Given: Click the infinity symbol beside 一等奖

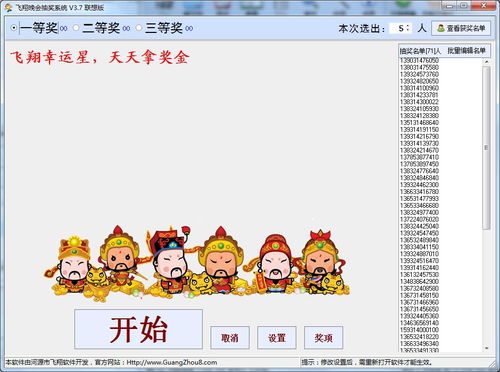Looking at the screenshot, I should click(x=64, y=29).
